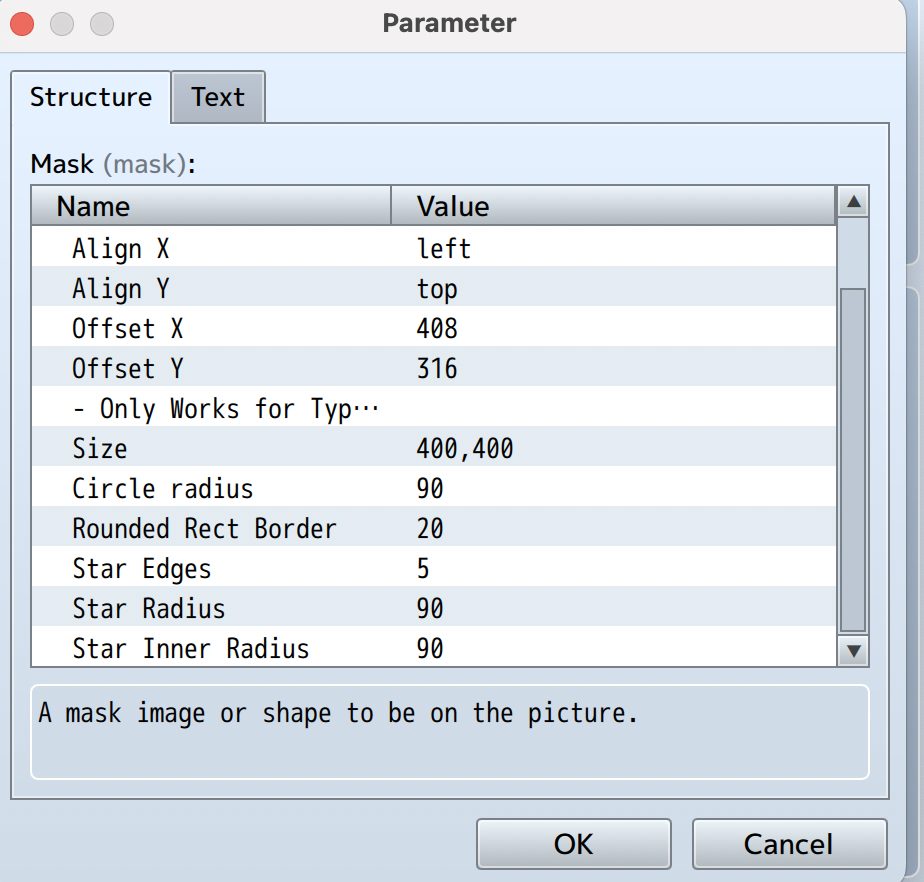Click the scroll up arrow
The height and width of the screenshot is (882, 924).
(853, 204)
